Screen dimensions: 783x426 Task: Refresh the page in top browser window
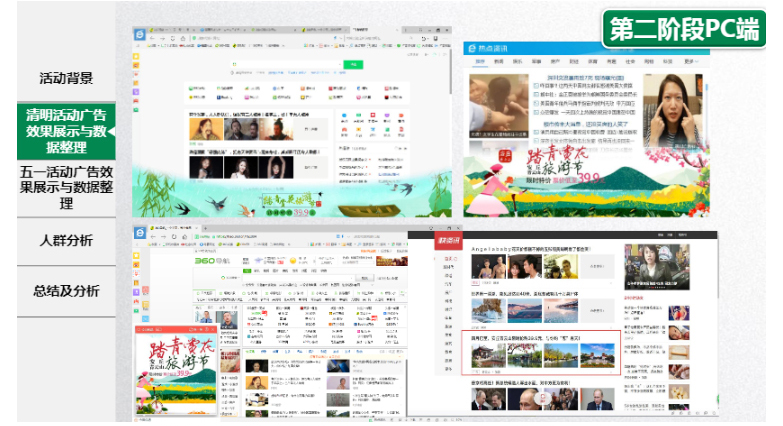pos(173,38)
